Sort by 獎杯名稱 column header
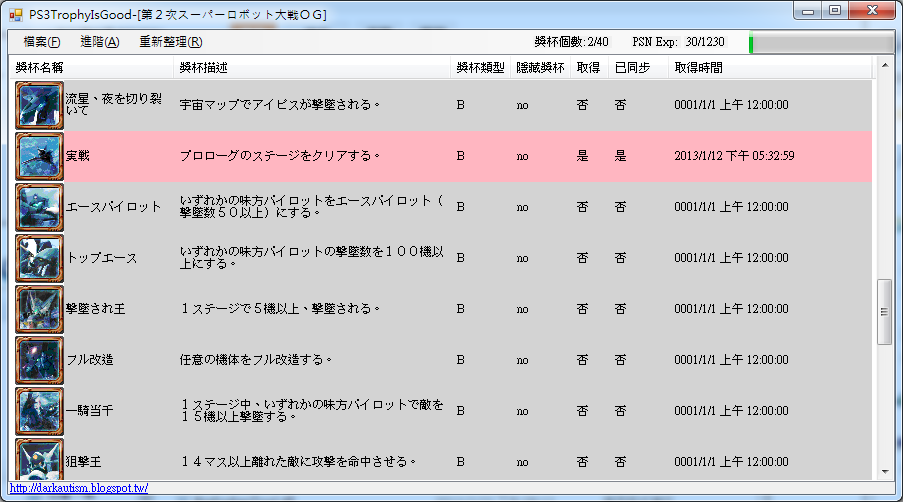The width and height of the screenshot is (903, 502). point(92,68)
